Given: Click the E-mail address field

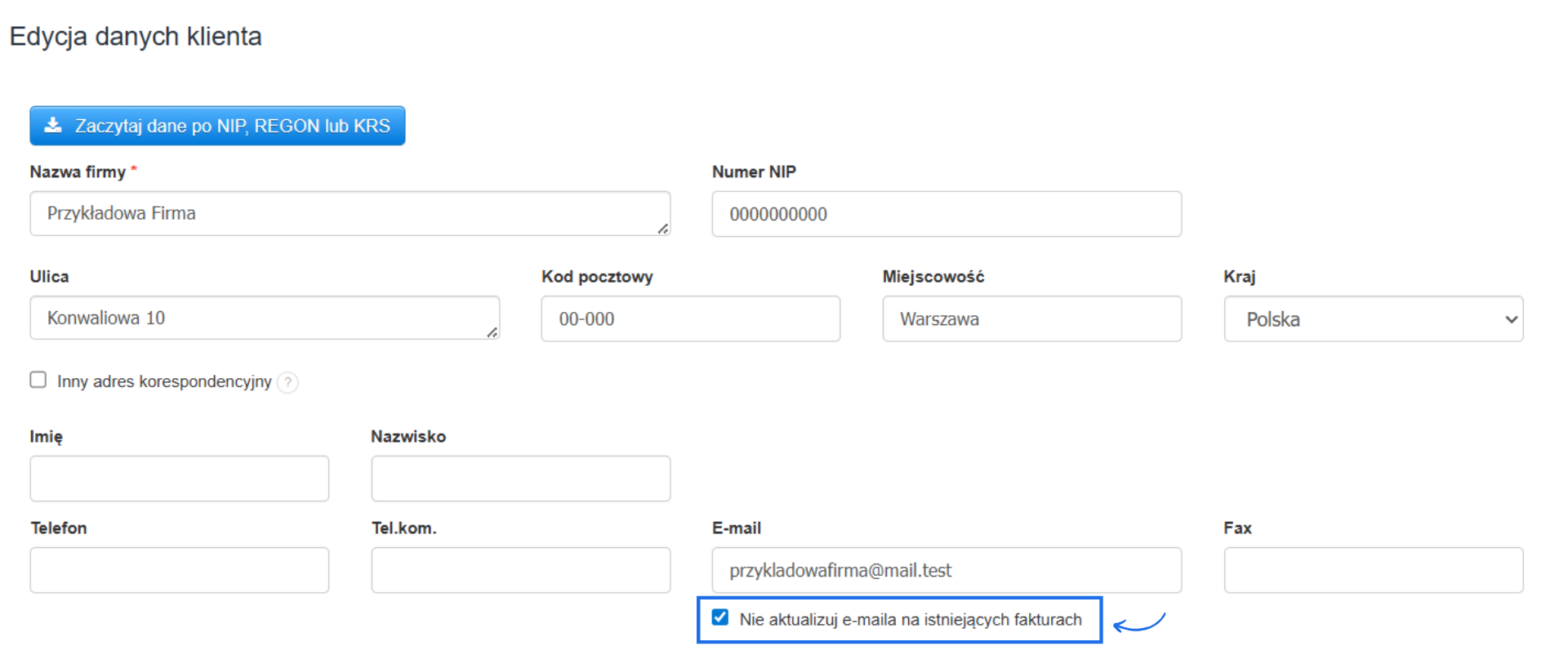Looking at the screenshot, I should 946,570.
